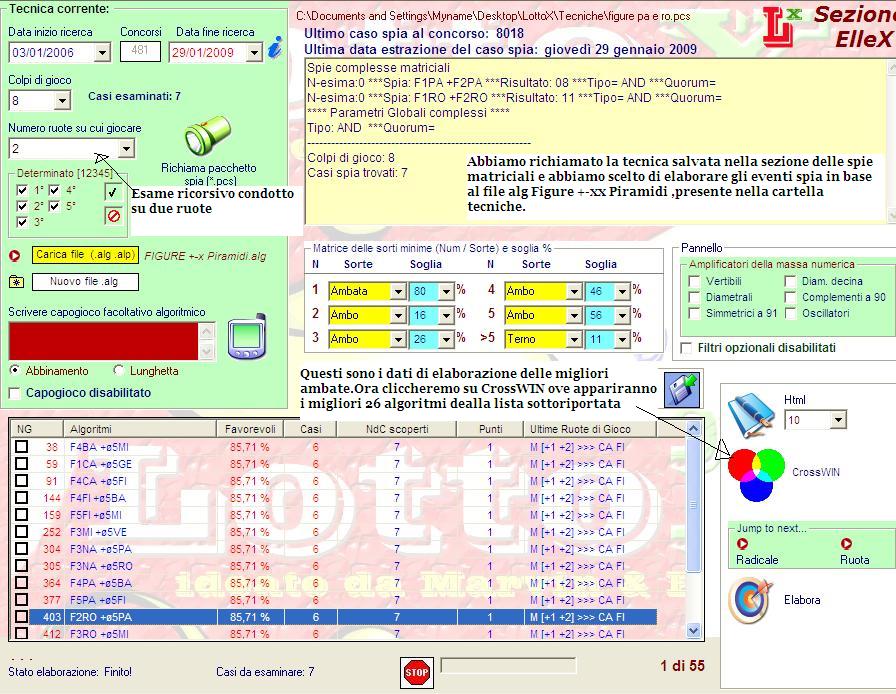Screen dimensions: 896x694
Task: Open the soglia 46 percent dropdown
Action: click(622, 292)
